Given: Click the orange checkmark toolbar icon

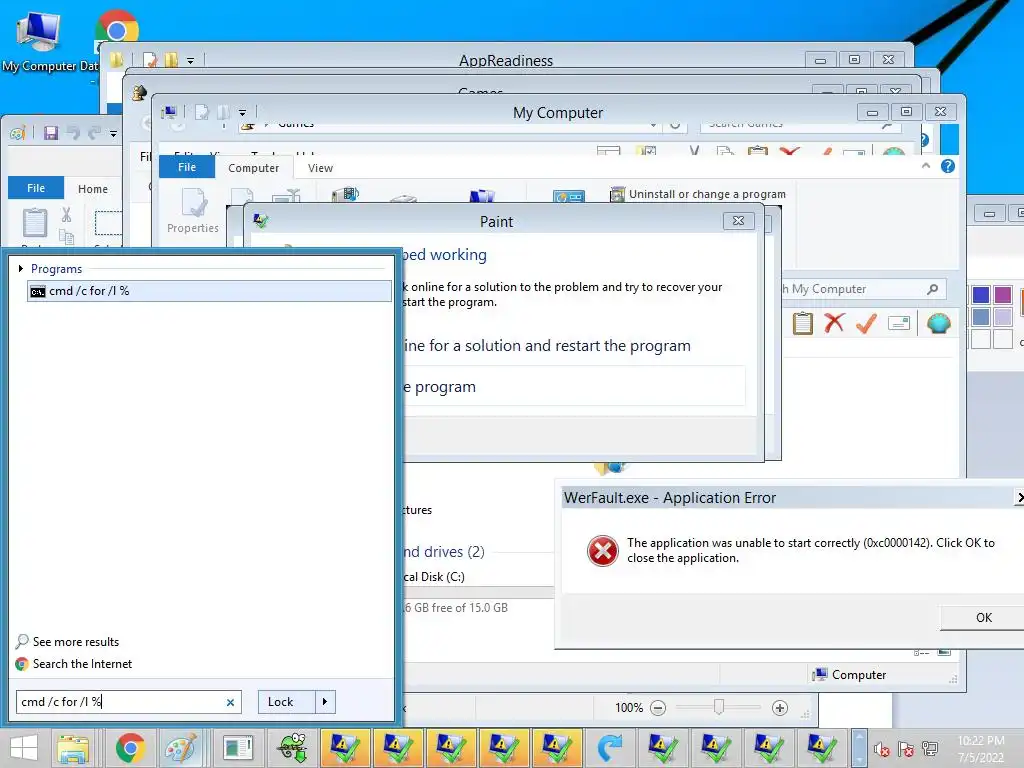Looking at the screenshot, I should [x=866, y=323].
